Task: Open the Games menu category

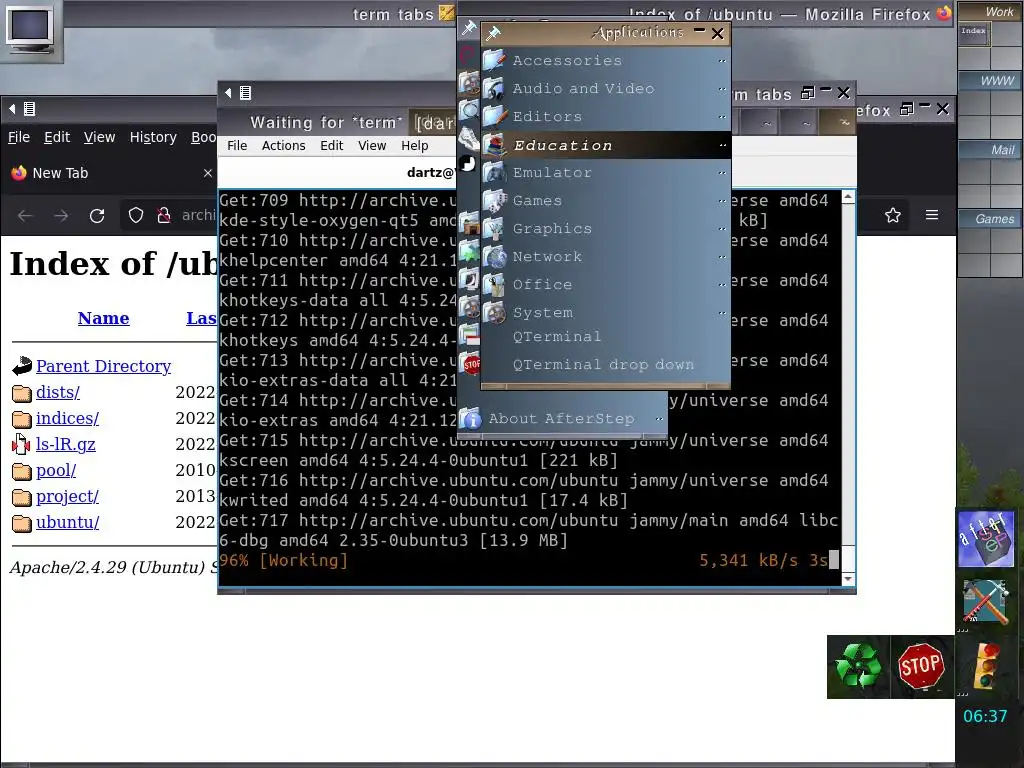Action: pyautogui.click(x=605, y=201)
